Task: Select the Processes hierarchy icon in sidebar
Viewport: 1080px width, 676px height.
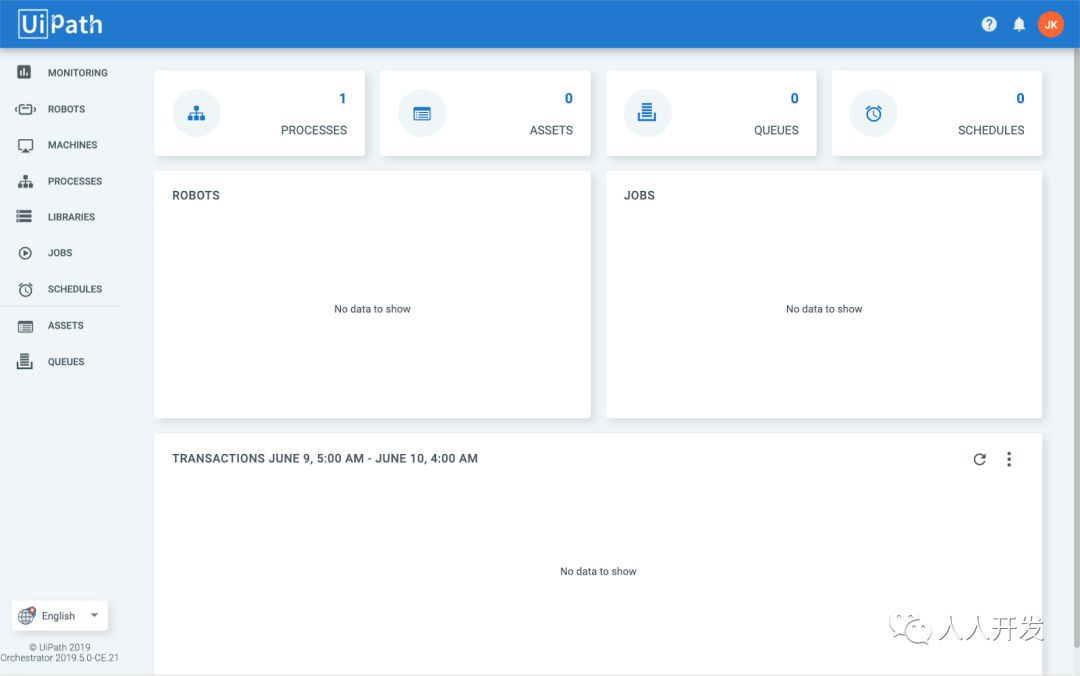Action: (x=25, y=181)
